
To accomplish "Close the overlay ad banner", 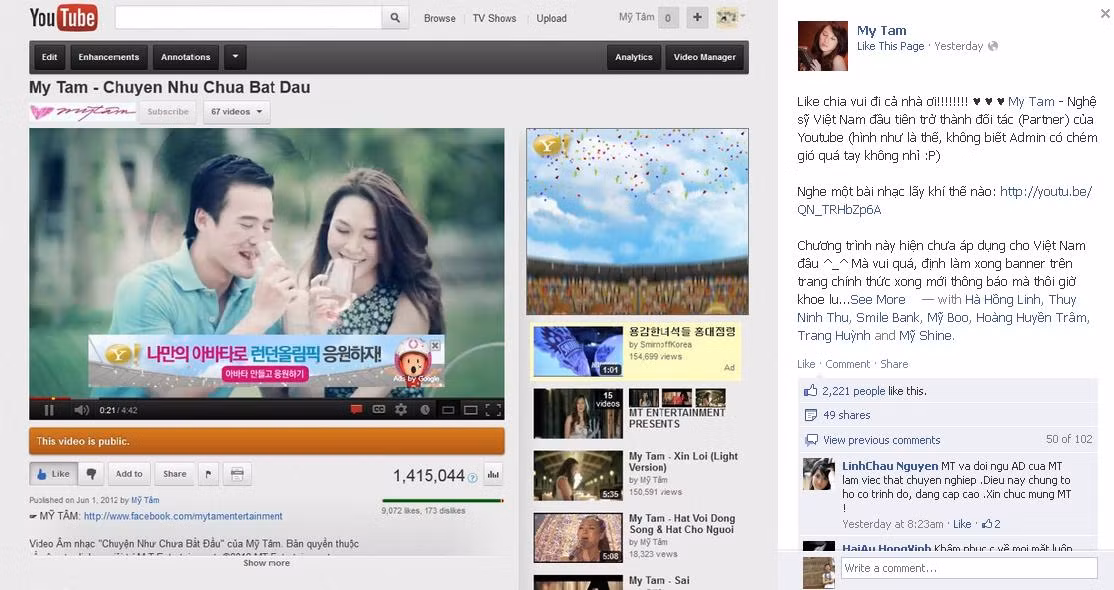I will [435, 345].
